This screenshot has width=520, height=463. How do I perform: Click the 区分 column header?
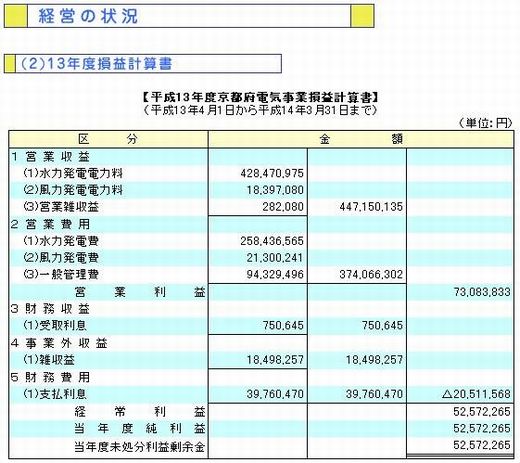(108, 139)
